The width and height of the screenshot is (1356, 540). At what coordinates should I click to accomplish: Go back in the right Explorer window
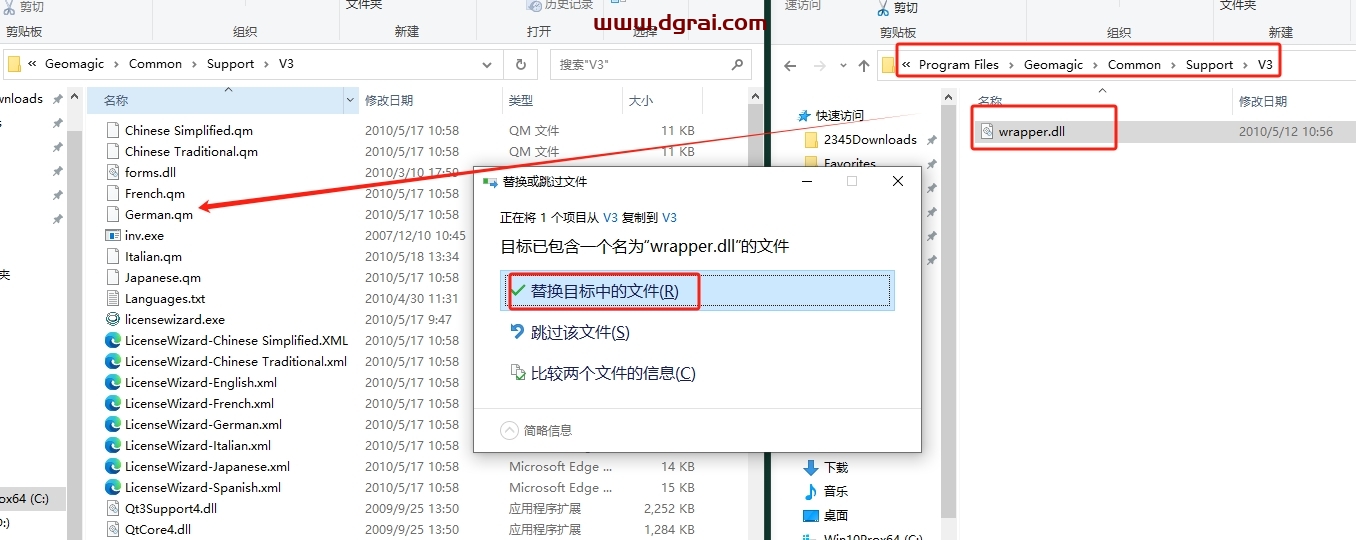click(790, 65)
